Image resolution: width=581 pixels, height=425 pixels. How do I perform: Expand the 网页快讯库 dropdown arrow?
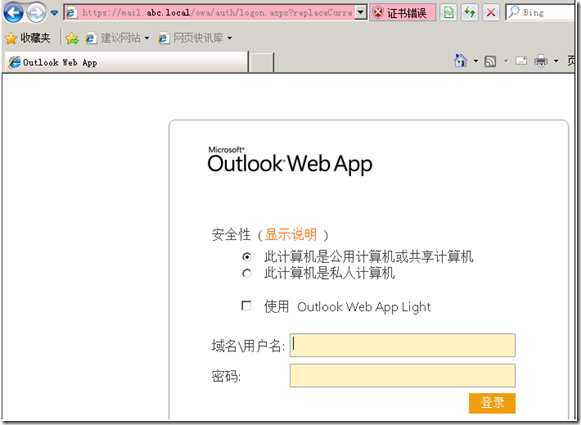pos(229,38)
